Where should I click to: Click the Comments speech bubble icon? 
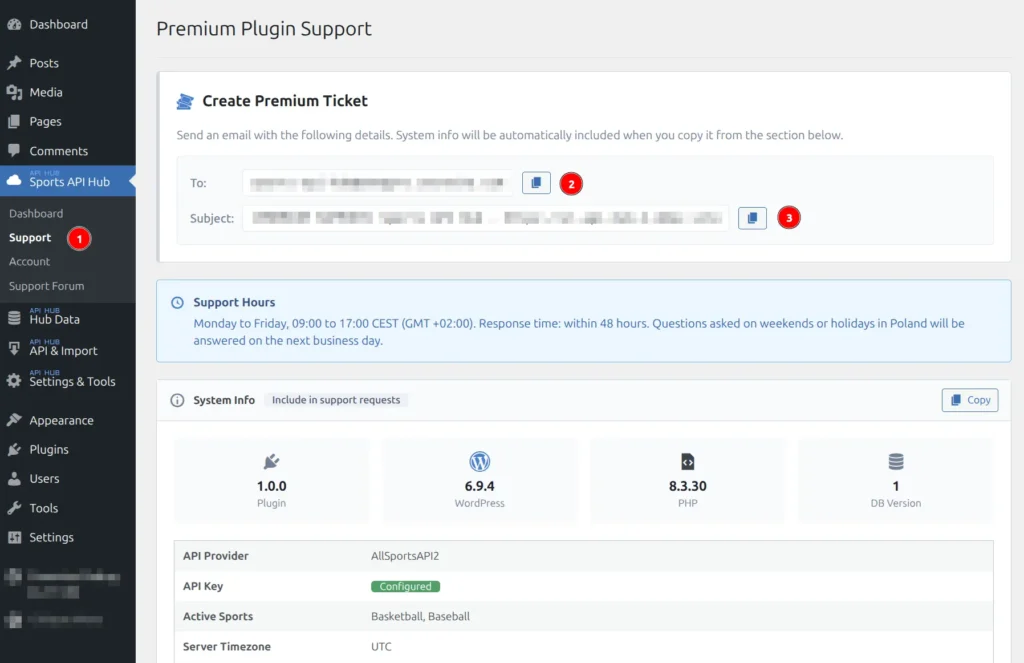14,150
